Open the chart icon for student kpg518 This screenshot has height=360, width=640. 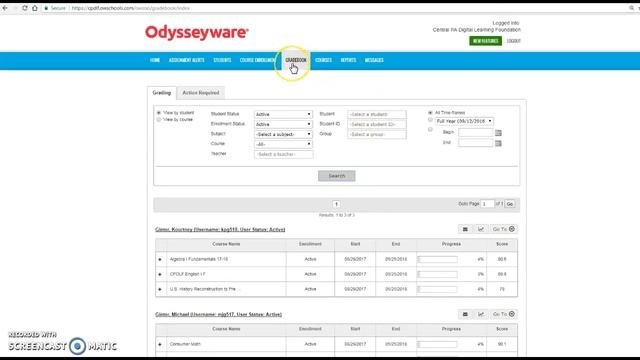481,229
